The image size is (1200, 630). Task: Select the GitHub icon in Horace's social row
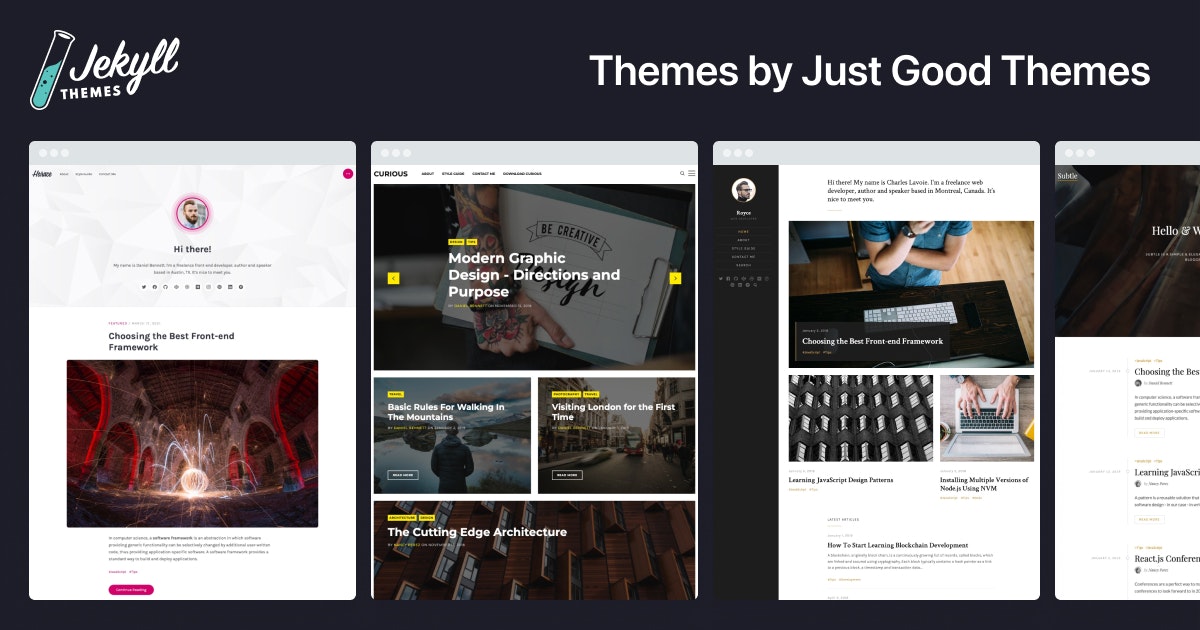point(165,287)
